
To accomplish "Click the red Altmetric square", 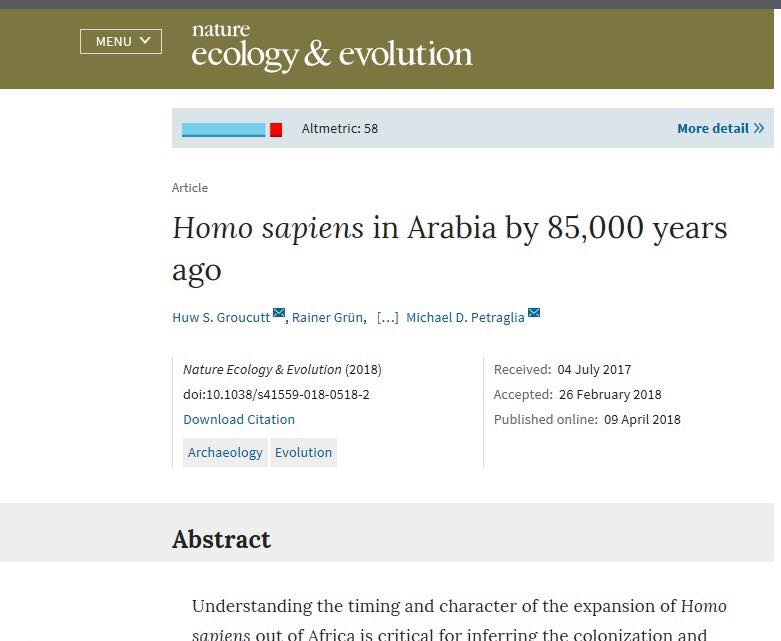I will (276, 129).
